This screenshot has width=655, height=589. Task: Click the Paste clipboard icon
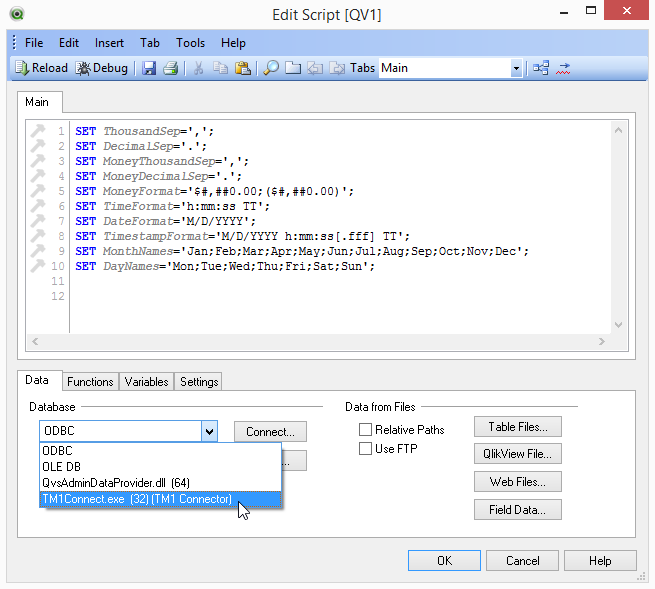(242, 68)
